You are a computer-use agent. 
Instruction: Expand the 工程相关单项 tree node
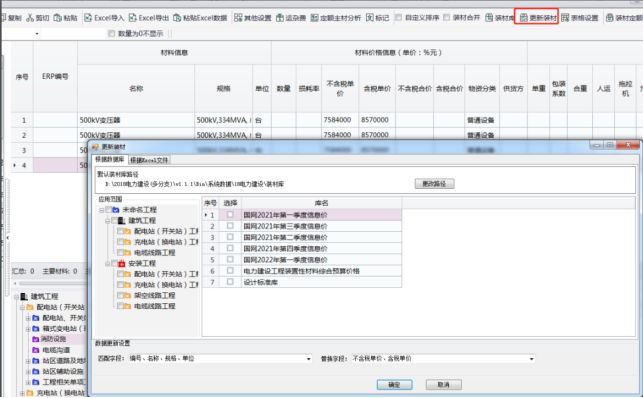[x=28, y=382]
